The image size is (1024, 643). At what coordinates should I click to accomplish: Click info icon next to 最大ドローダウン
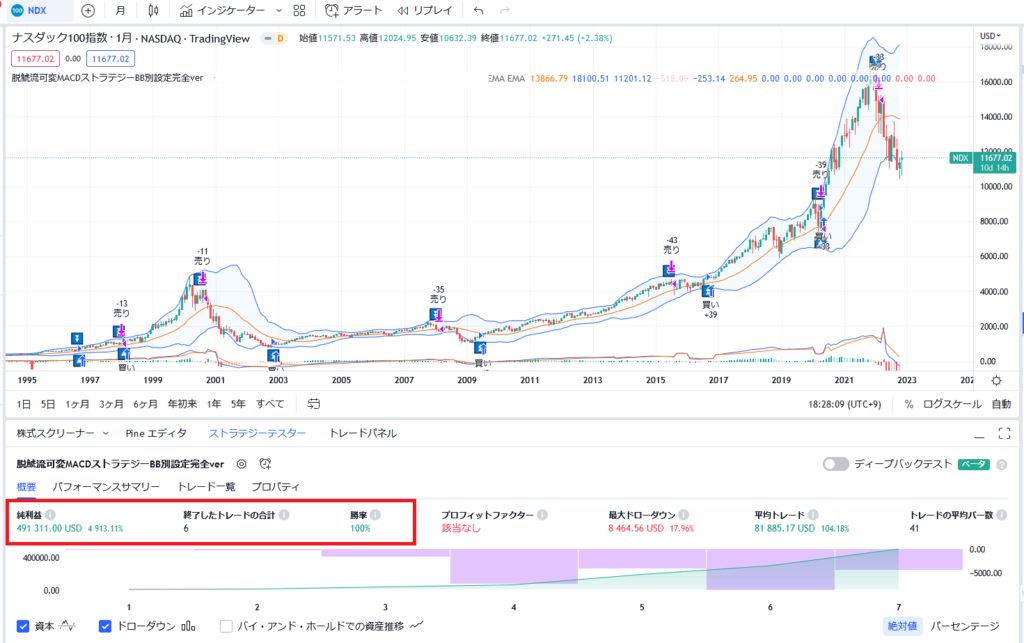click(684, 515)
